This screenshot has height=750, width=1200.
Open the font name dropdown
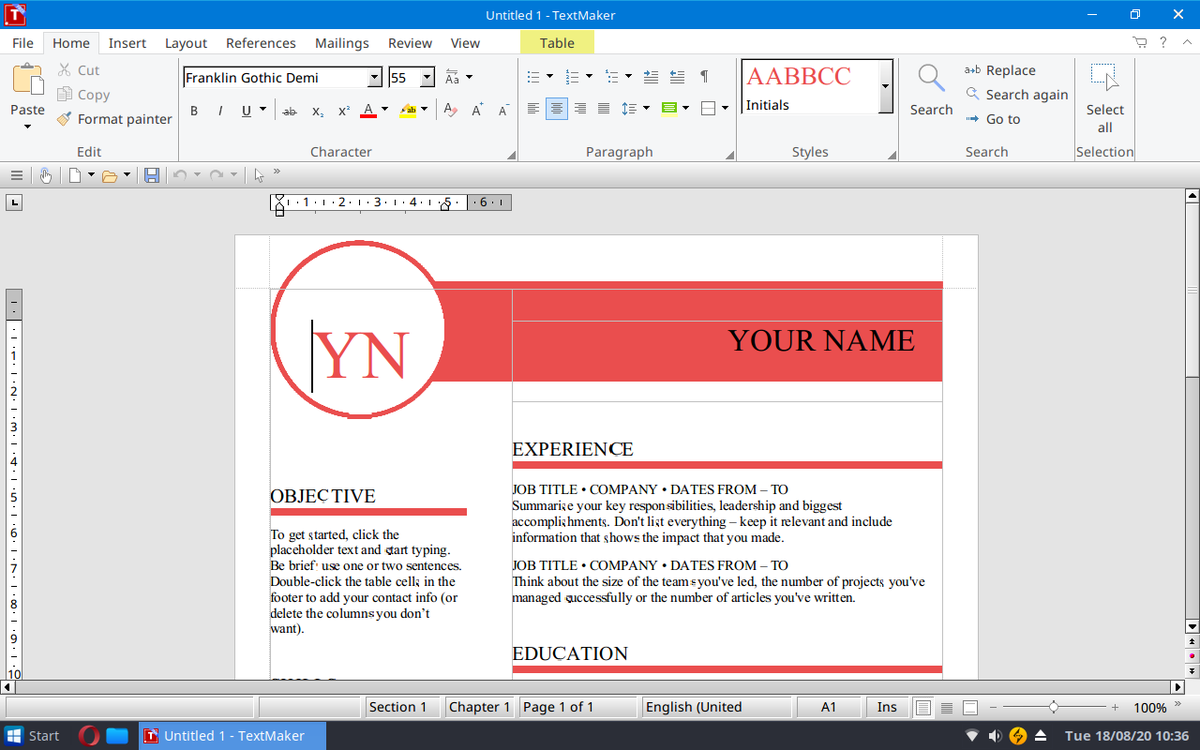coord(375,76)
